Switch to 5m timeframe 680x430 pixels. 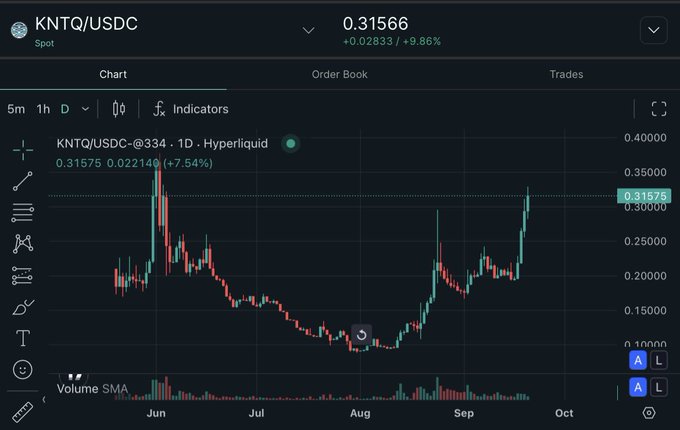pyautogui.click(x=16, y=109)
